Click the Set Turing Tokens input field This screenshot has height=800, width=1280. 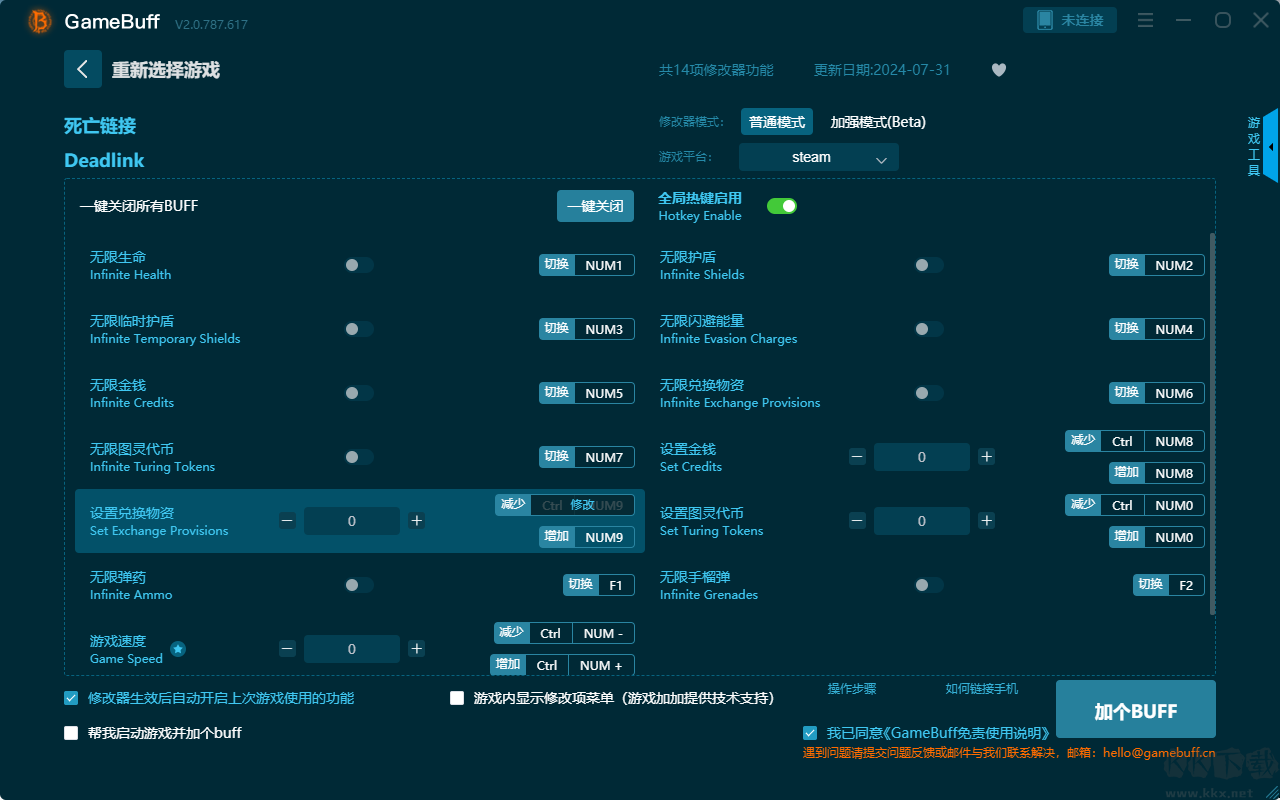pyautogui.click(x=922, y=521)
